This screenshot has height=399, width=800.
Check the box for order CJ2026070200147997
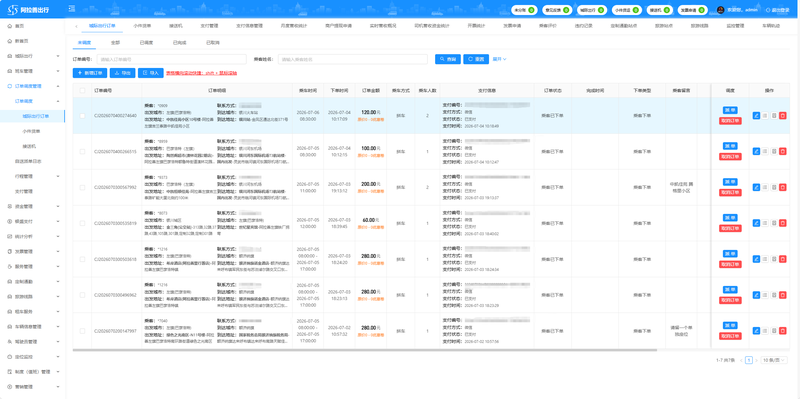83,331
